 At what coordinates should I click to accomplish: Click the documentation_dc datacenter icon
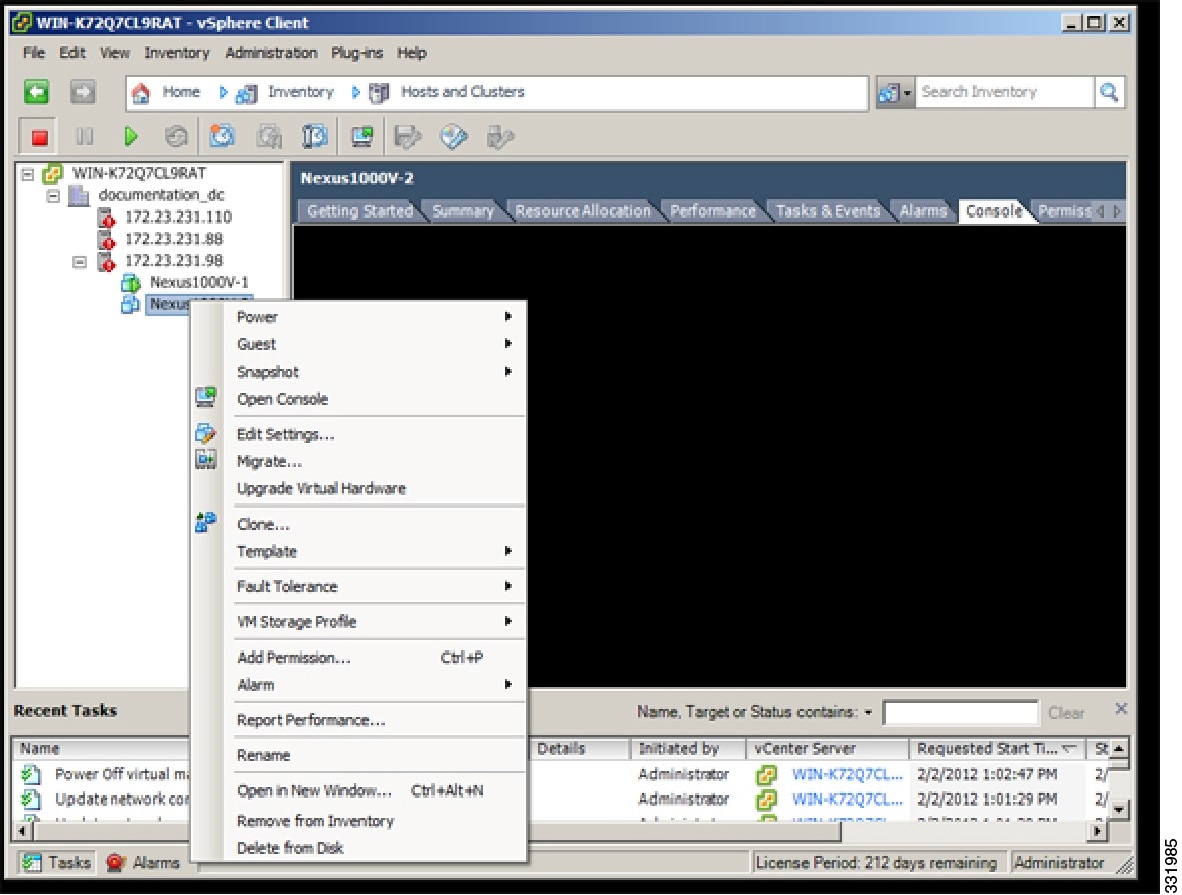tap(78, 195)
